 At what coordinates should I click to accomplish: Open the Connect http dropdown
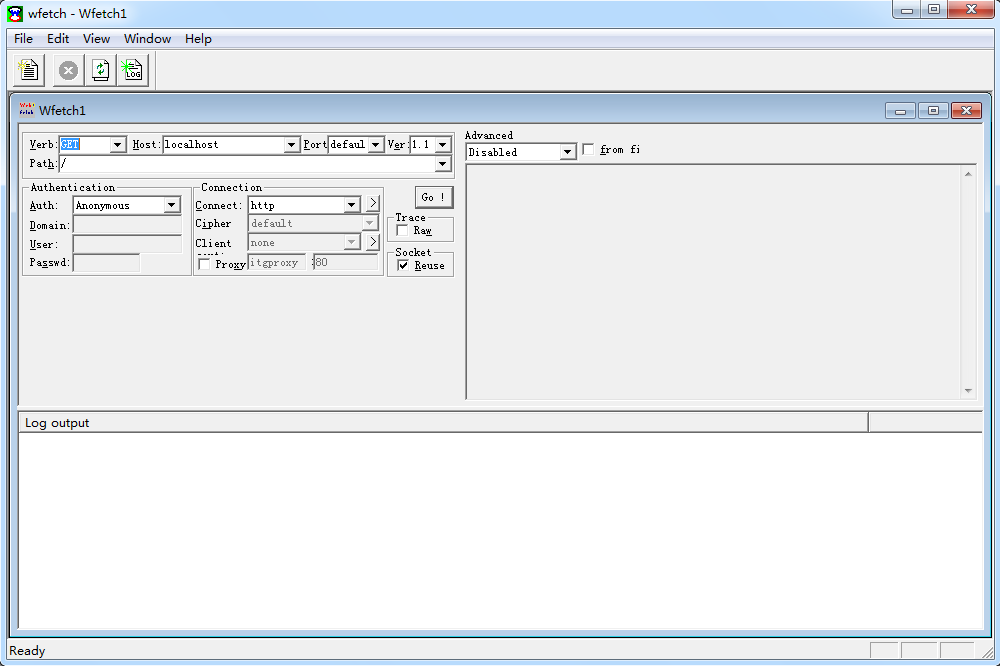[x=351, y=205]
